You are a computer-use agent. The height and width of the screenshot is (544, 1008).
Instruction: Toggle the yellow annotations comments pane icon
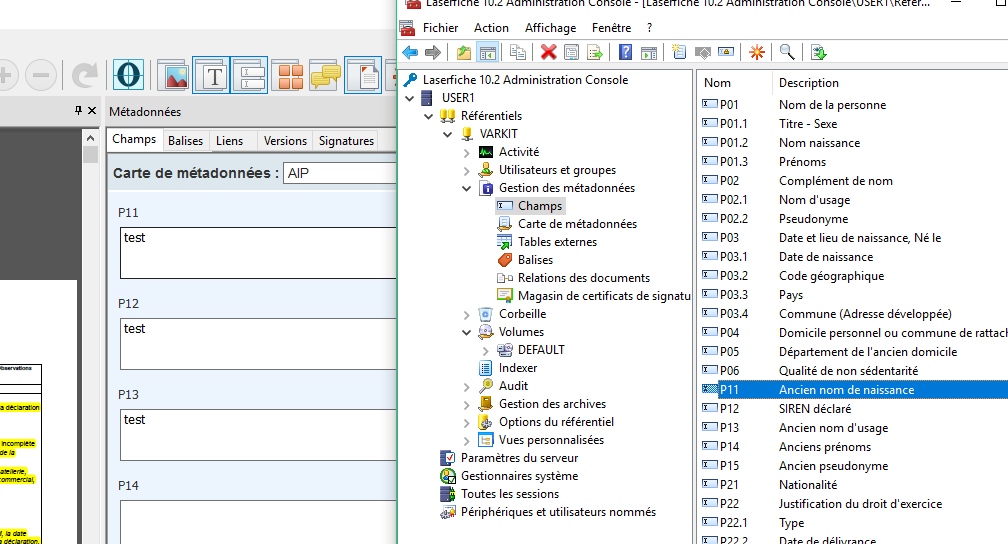tap(325, 75)
